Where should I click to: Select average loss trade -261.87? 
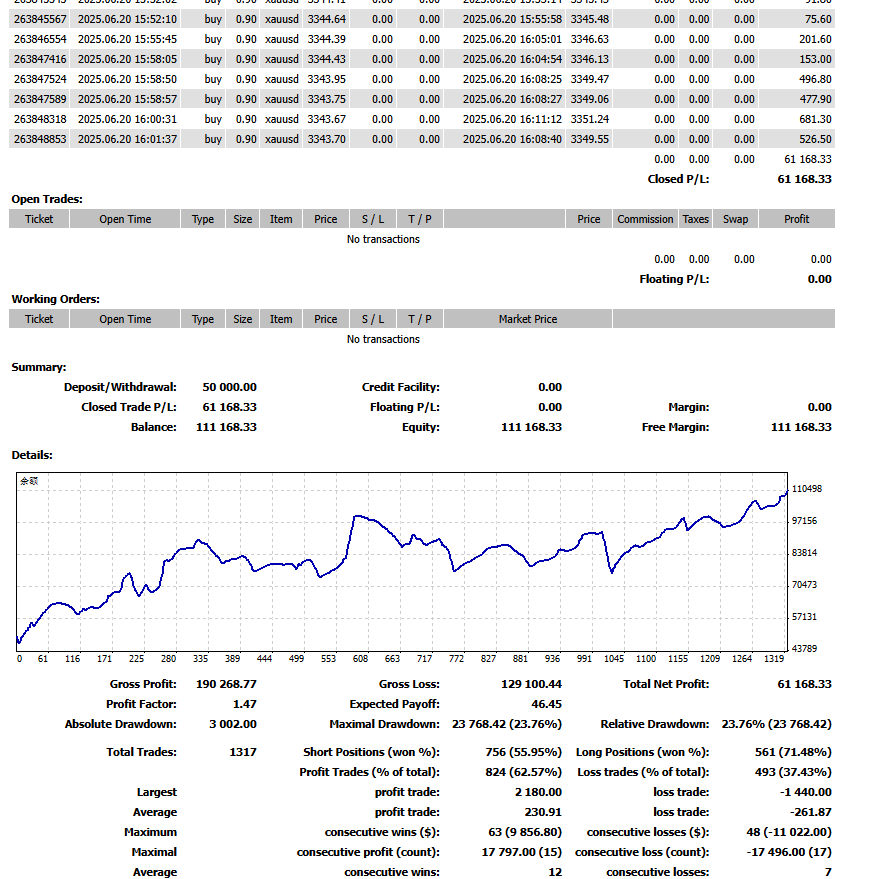coord(810,812)
